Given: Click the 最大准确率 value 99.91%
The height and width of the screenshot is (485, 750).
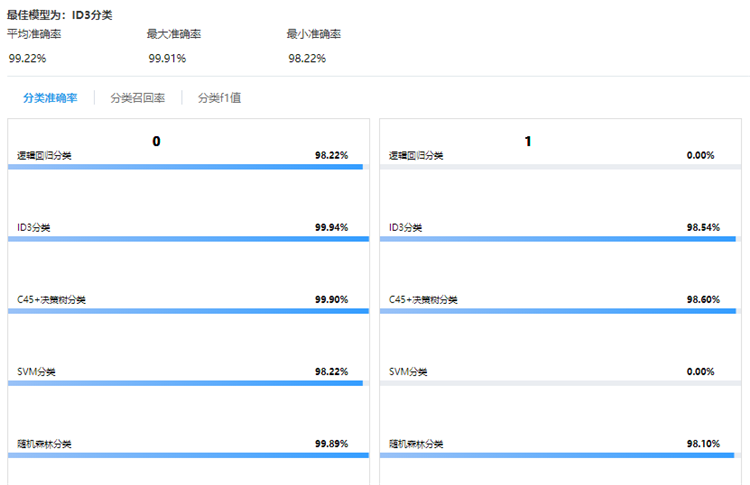Looking at the screenshot, I should point(167,58).
